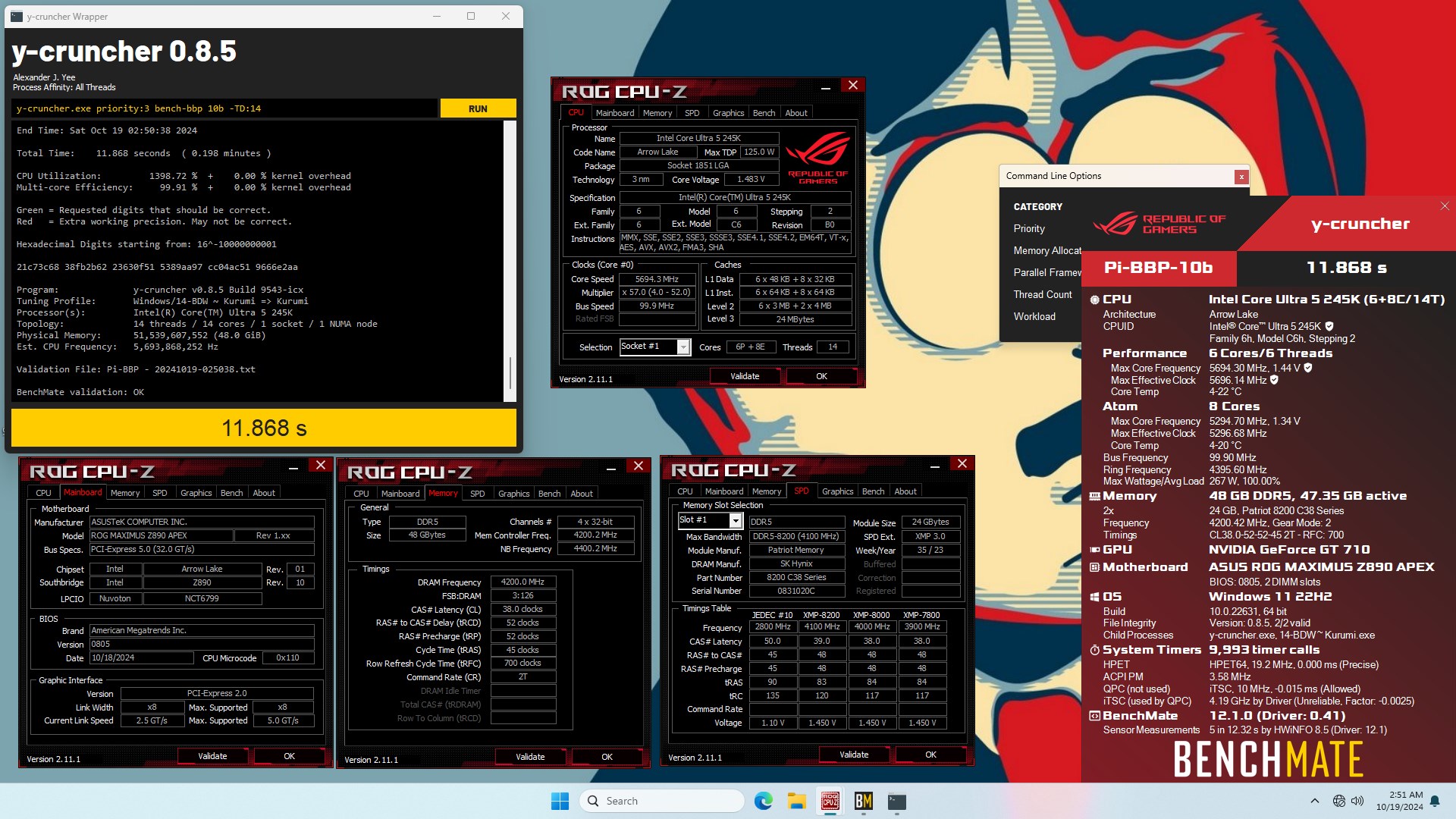1456x819 pixels.
Task: Click OK in the CPU tab CPU-Z window
Action: 822,376
